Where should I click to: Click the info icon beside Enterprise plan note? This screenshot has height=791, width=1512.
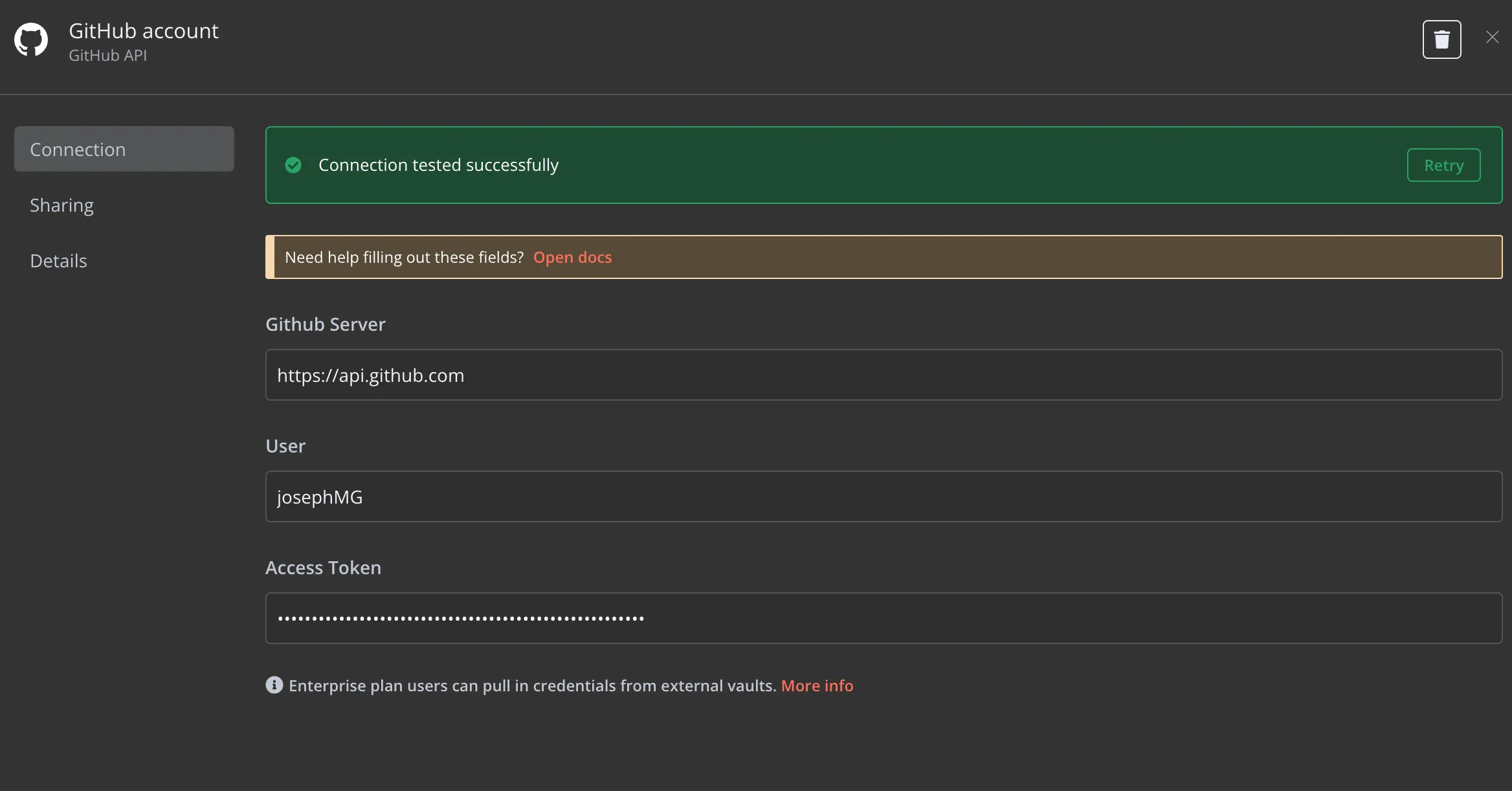[x=274, y=685]
